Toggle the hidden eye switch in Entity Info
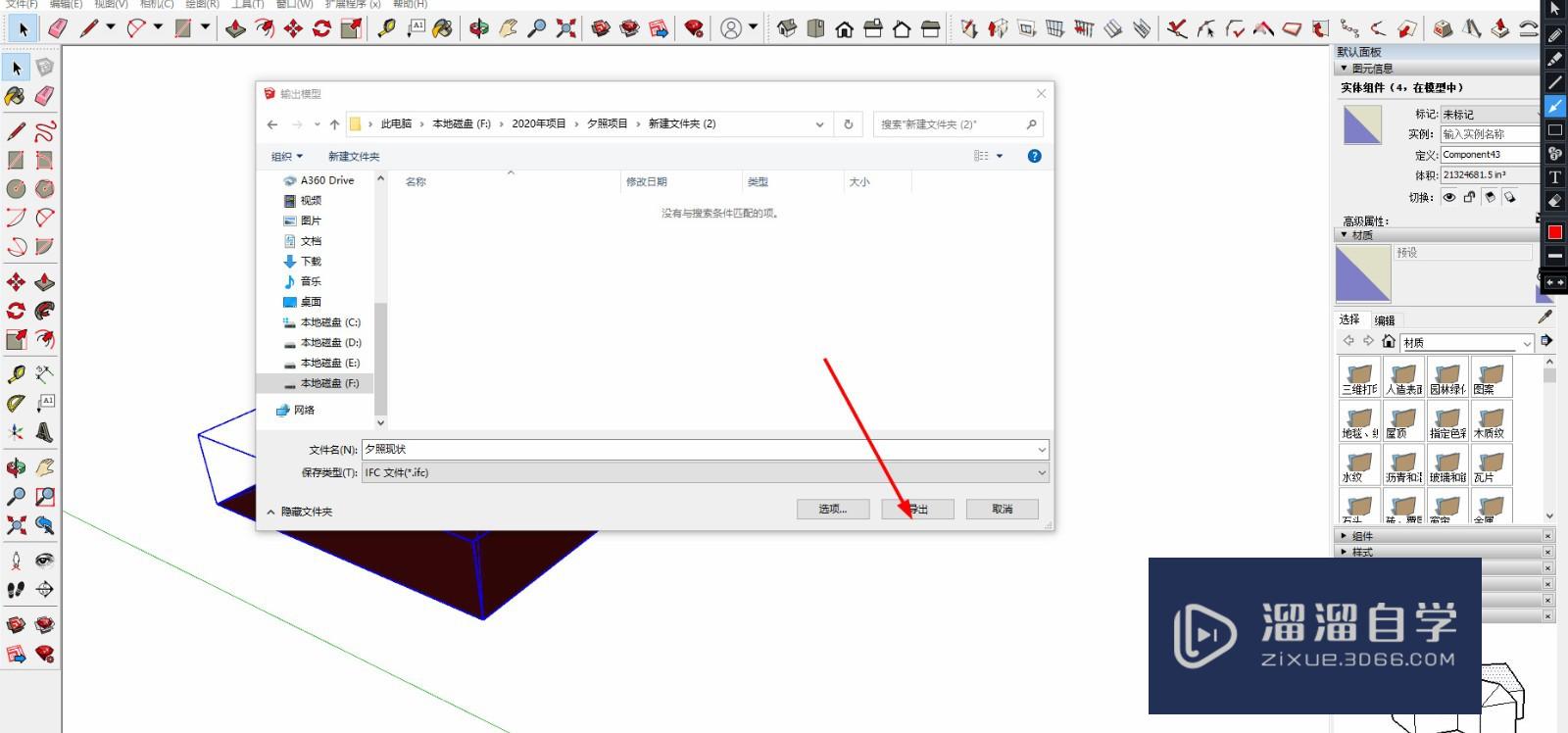Image resolution: width=1568 pixels, height=733 pixels. click(x=1449, y=197)
